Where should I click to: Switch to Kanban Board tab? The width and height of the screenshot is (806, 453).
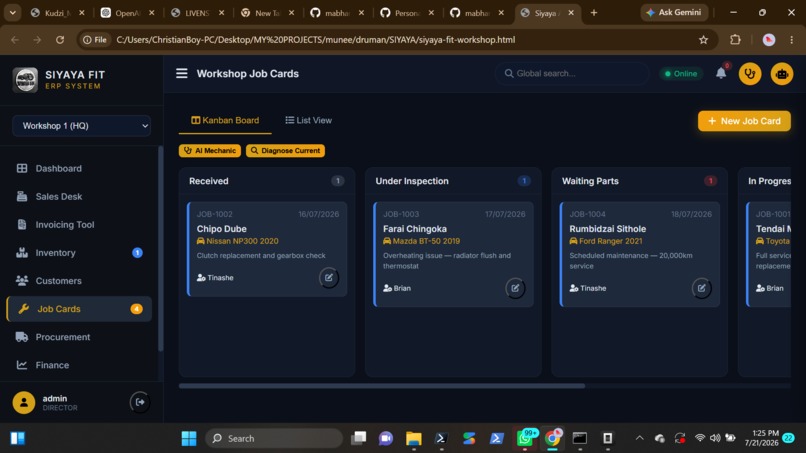225,120
